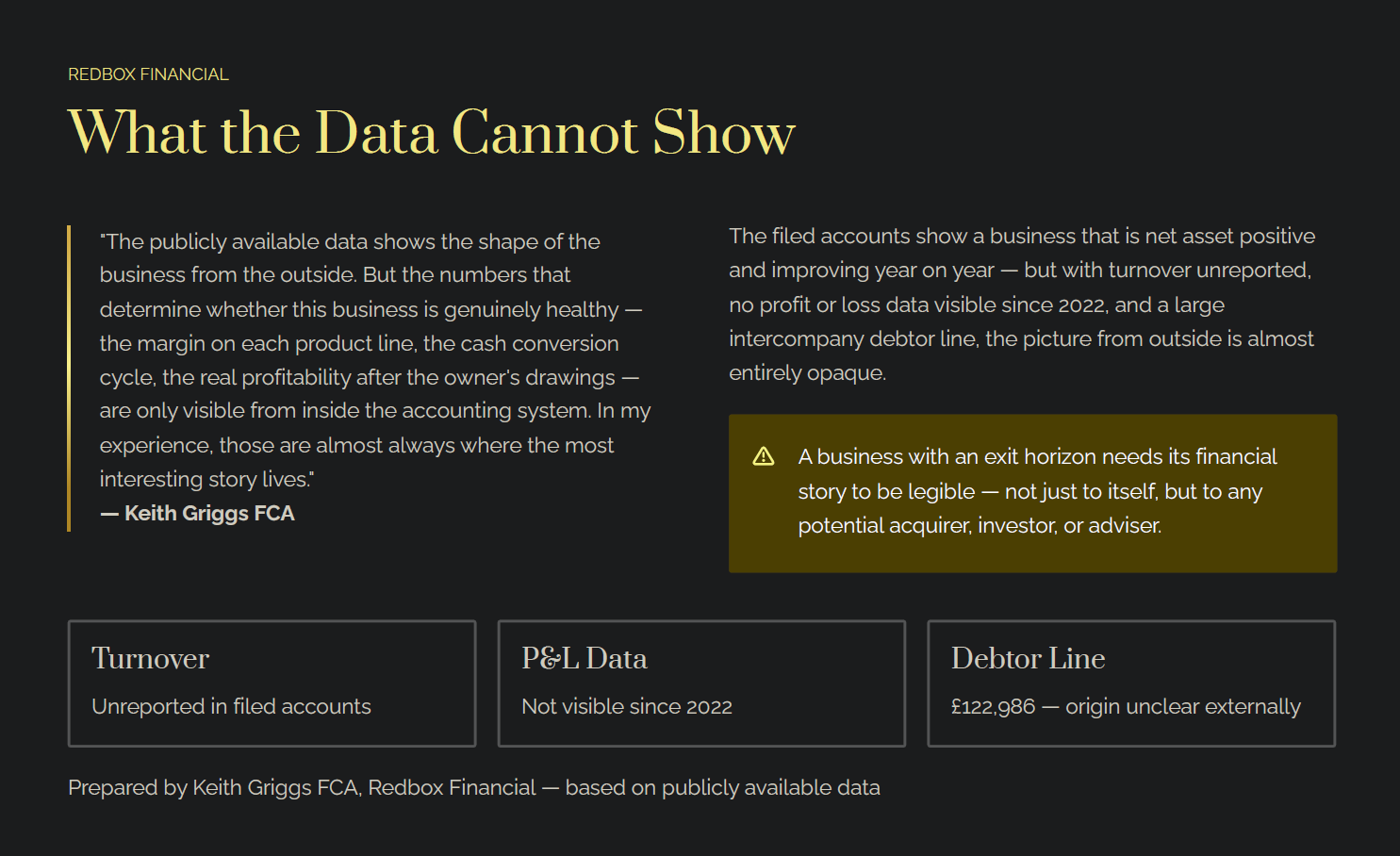Click "Not visible since 2022" text
The image size is (1400, 856).
pyautogui.click(x=627, y=707)
